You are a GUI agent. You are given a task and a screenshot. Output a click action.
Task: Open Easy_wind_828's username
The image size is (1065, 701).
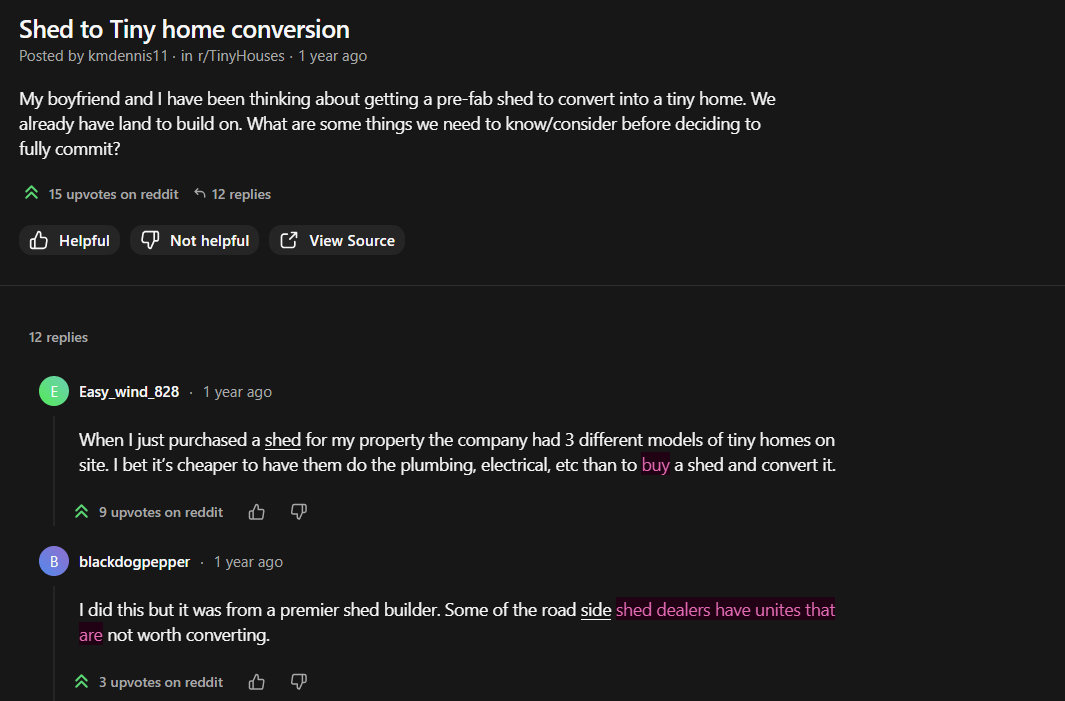(x=129, y=392)
